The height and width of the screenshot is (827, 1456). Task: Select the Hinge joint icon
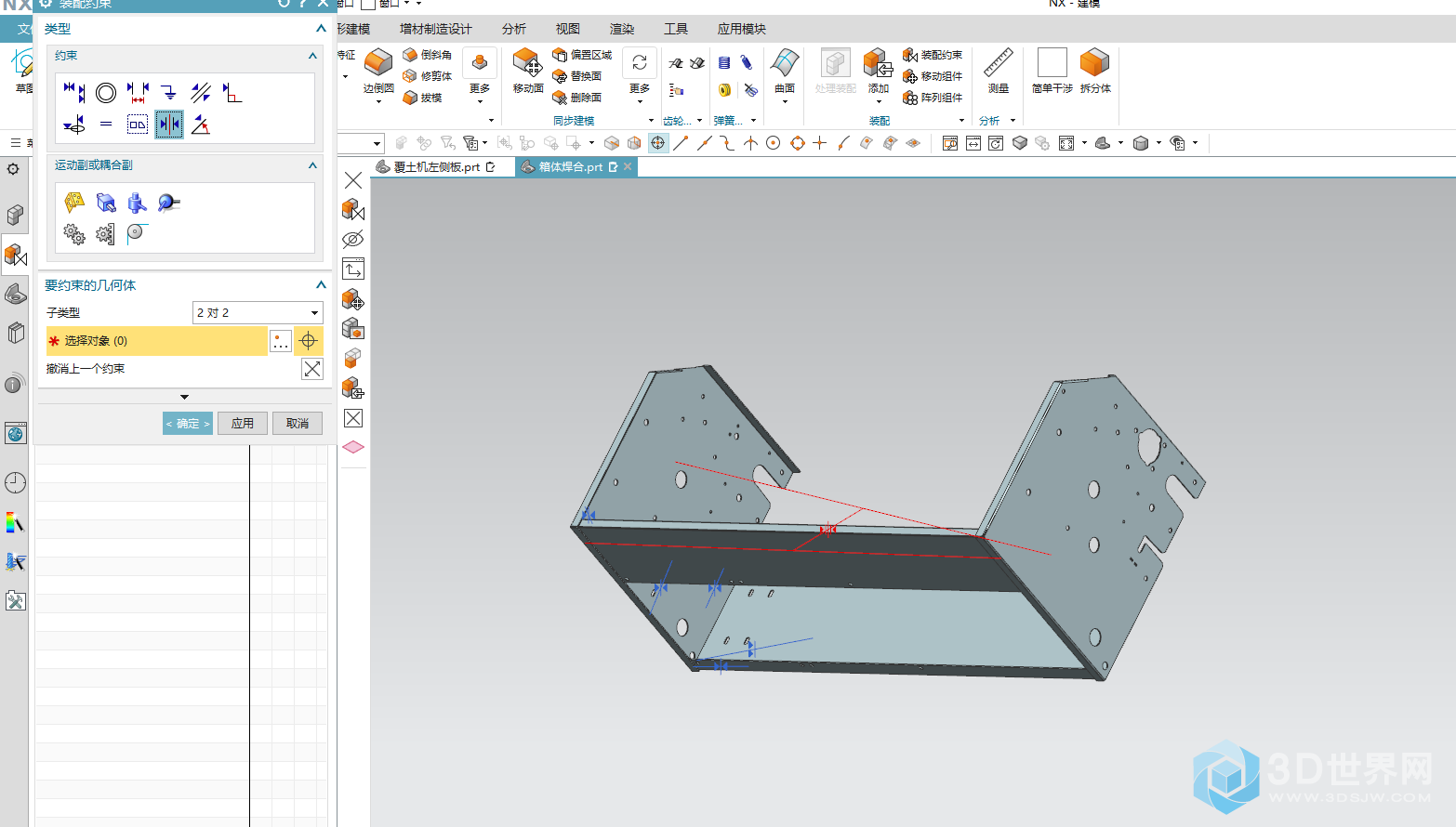[x=74, y=203]
